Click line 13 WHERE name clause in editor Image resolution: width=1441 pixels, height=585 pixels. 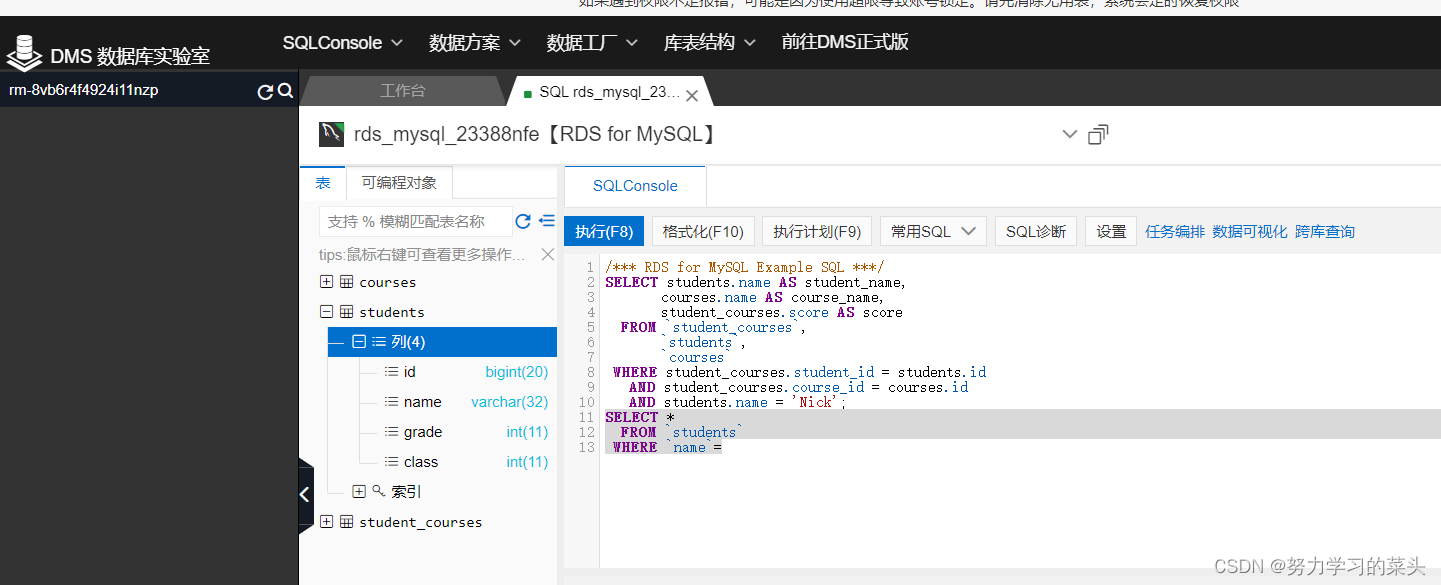click(x=667, y=447)
